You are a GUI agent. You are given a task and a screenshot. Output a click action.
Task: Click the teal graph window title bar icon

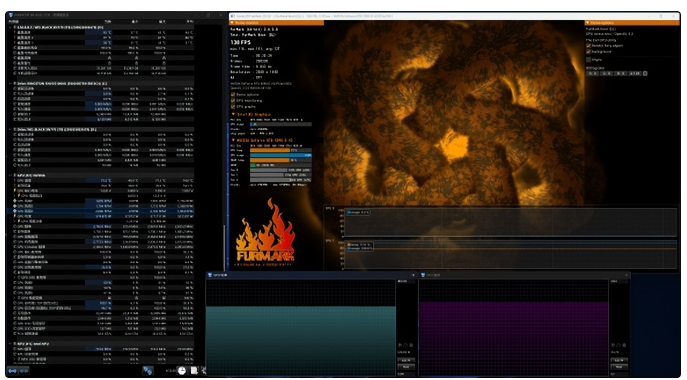[x=210, y=275]
